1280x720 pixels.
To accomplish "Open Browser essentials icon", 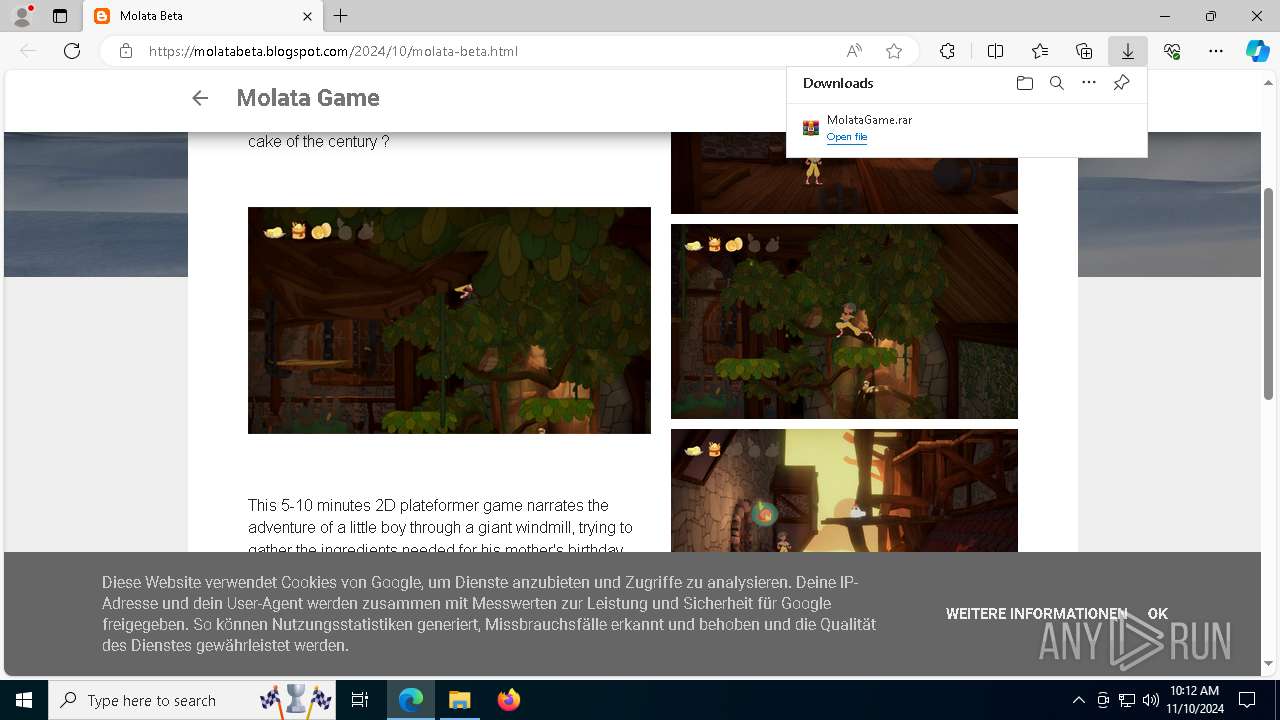I will point(1172,51).
